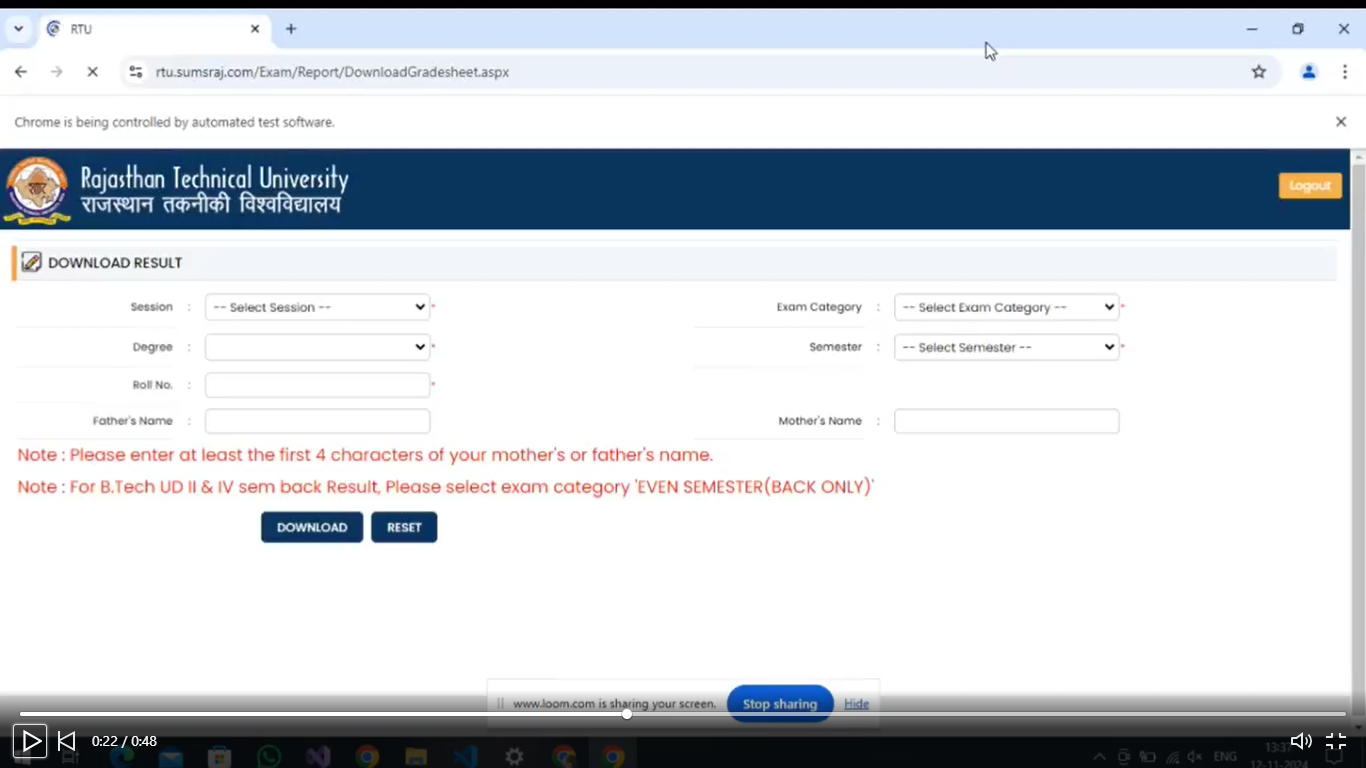
Task: Play the video recording
Action: pyautogui.click(x=31, y=741)
